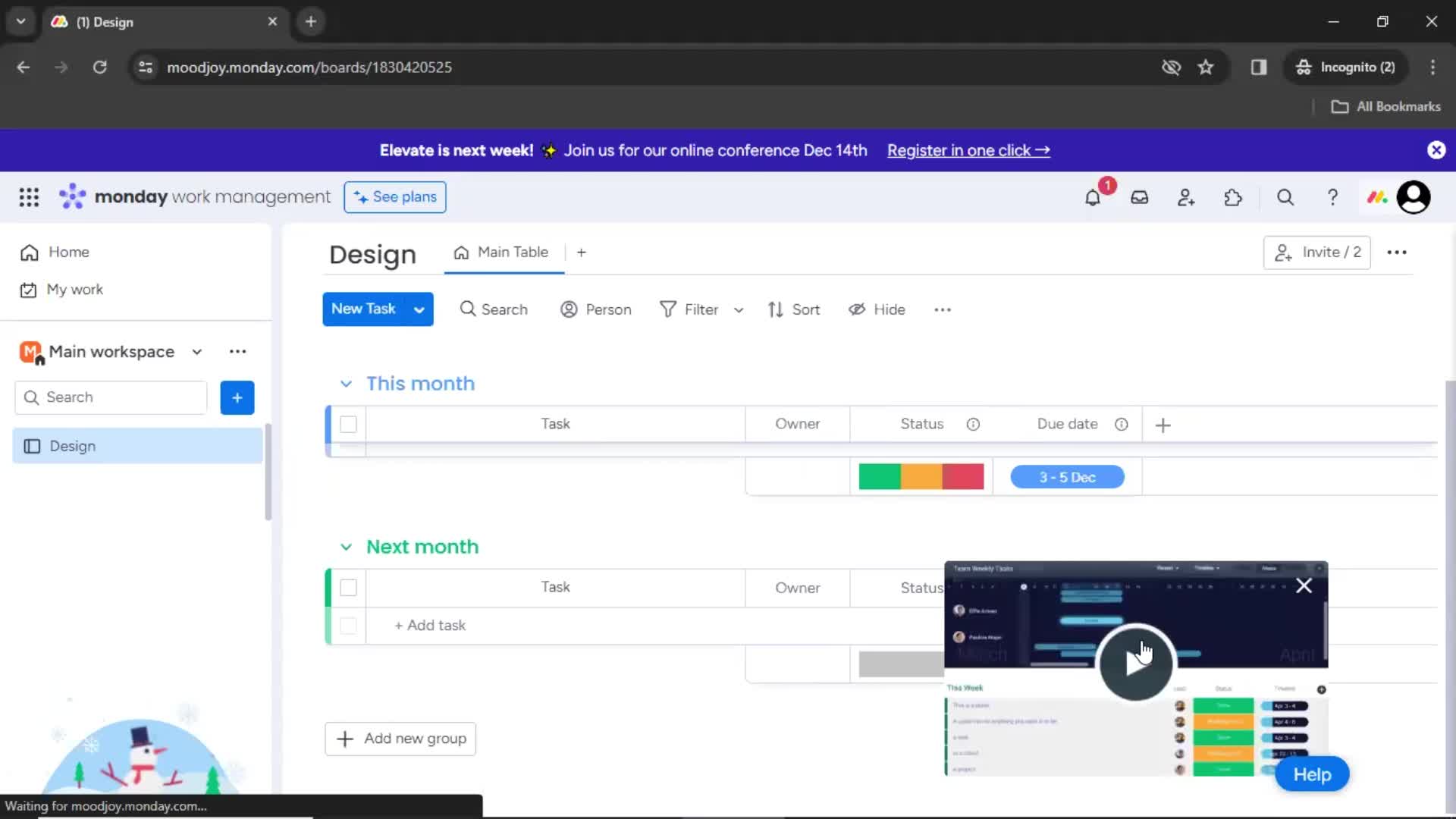This screenshot has height=819, width=1456.
Task: Toggle the checkbox in Next month row
Action: pos(348,587)
